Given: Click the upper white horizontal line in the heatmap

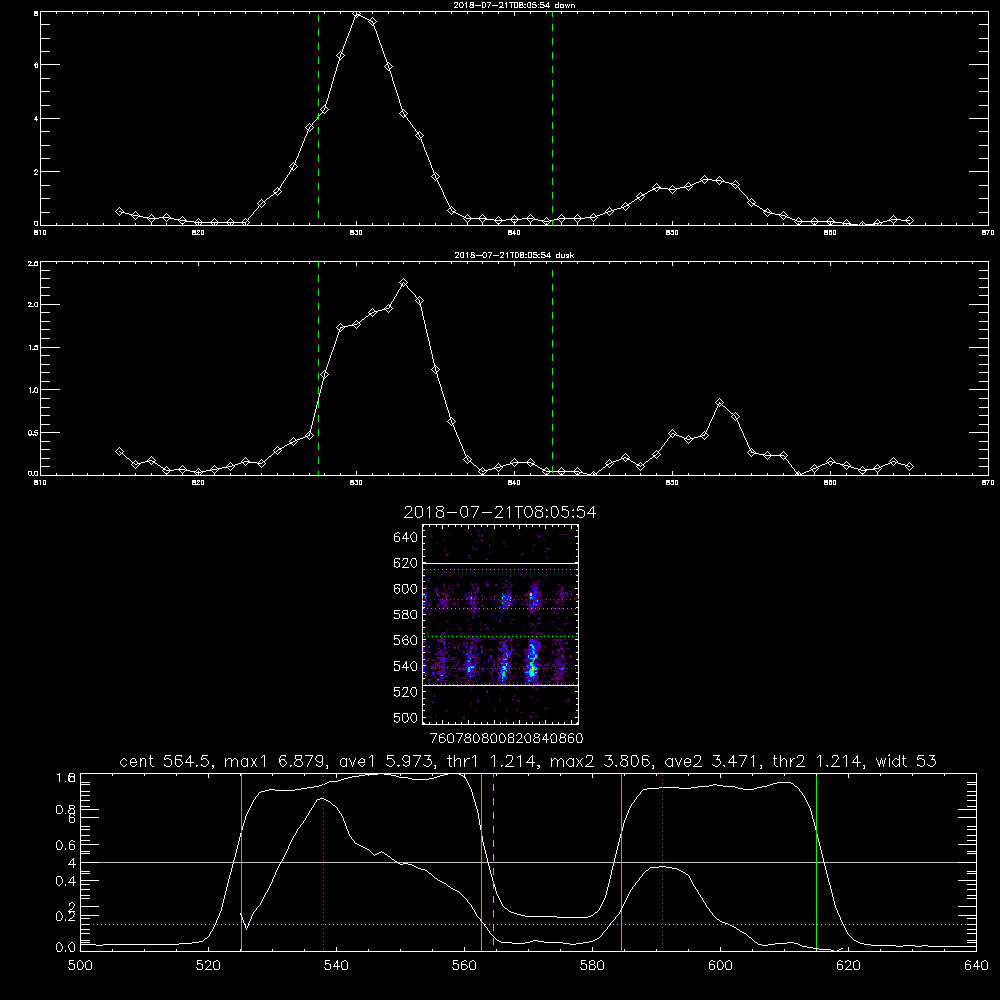Looking at the screenshot, I should (501, 563).
